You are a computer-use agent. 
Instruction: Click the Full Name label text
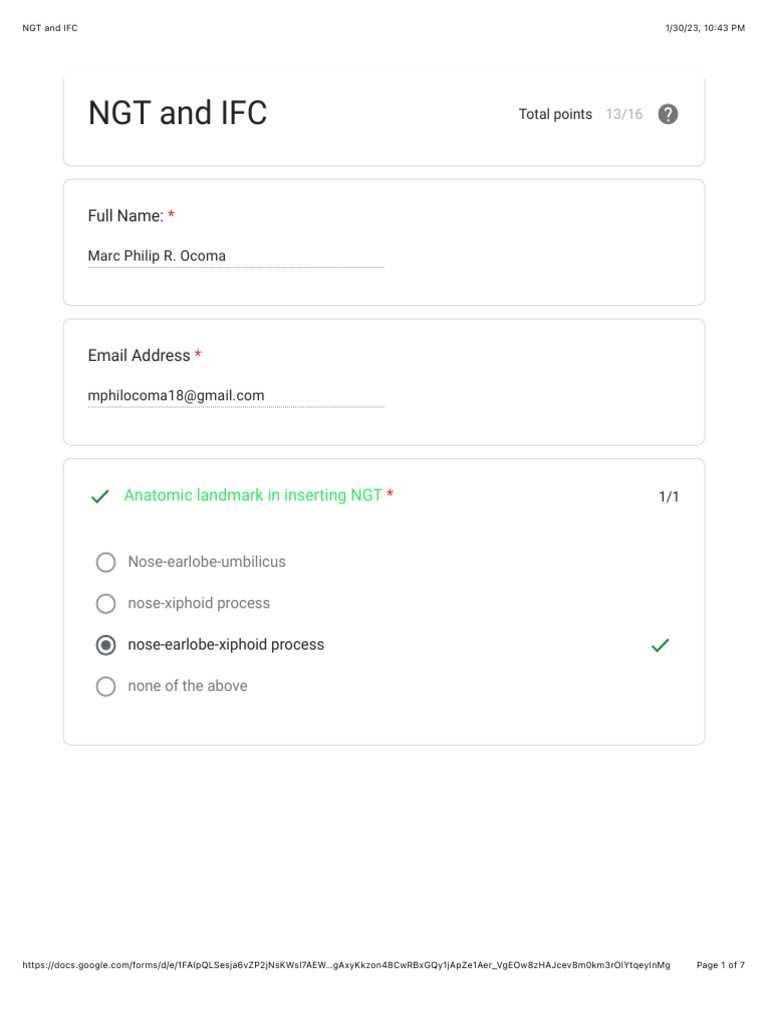click(126, 216)
